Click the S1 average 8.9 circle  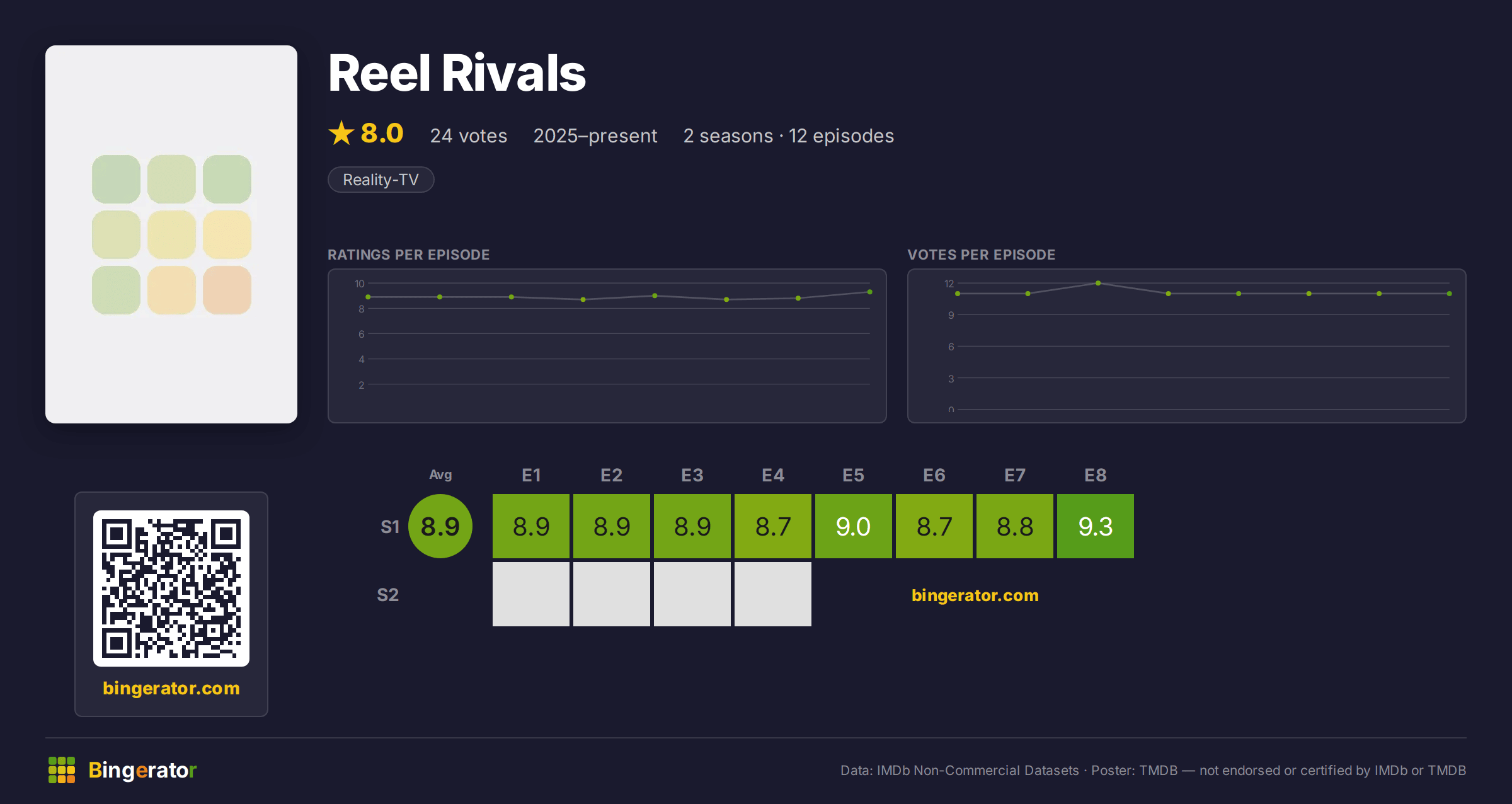[440, 526]
